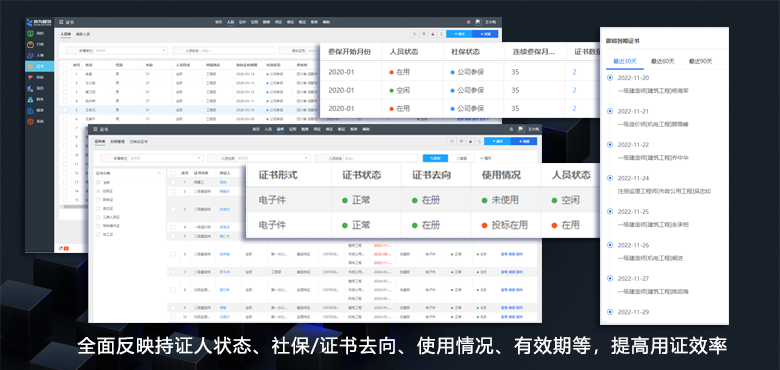Select timeline marker for 2022-11-27
Viewport: 780px width, 370px height.
pos(610,278)
